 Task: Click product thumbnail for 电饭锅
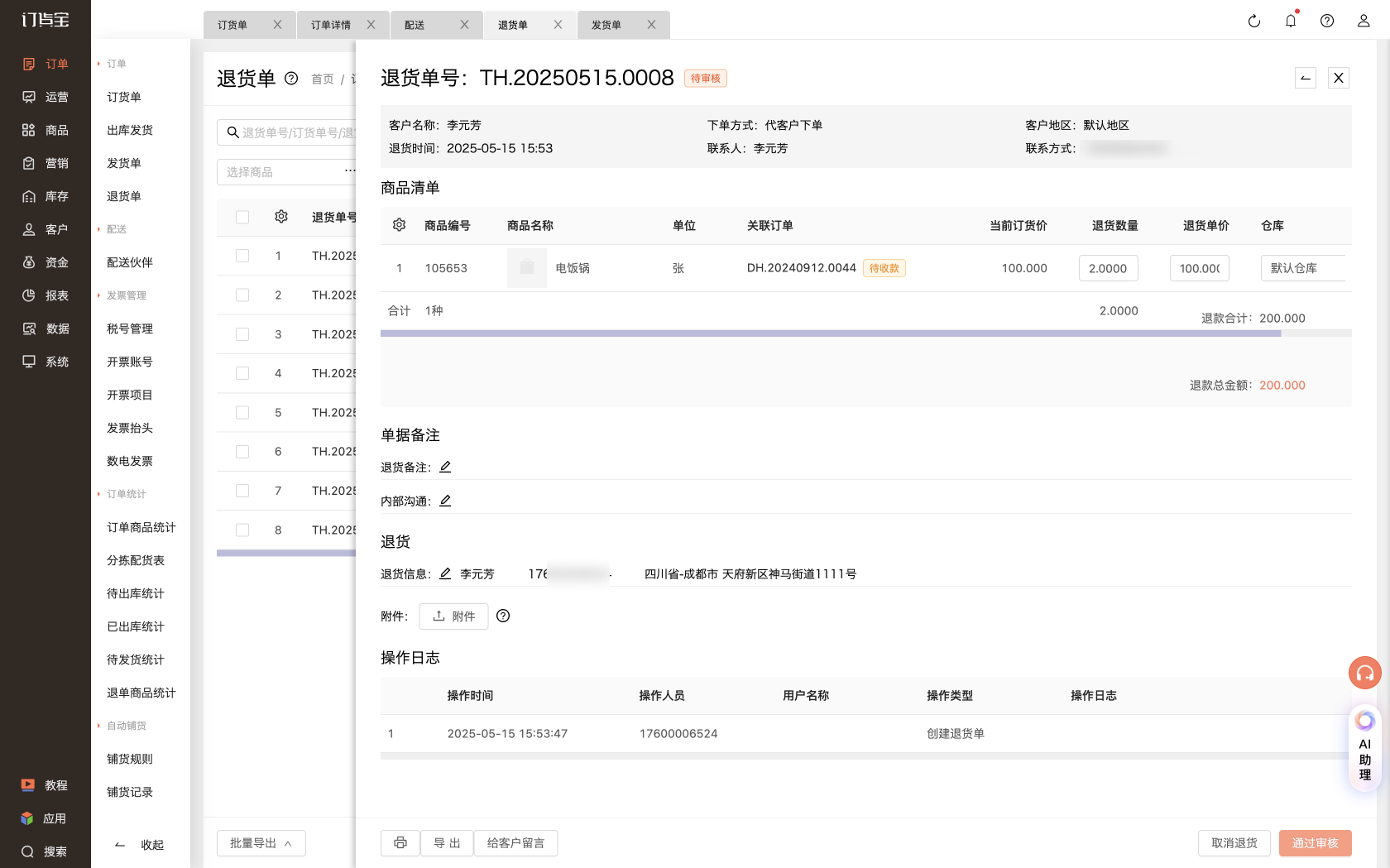point(527,268)
